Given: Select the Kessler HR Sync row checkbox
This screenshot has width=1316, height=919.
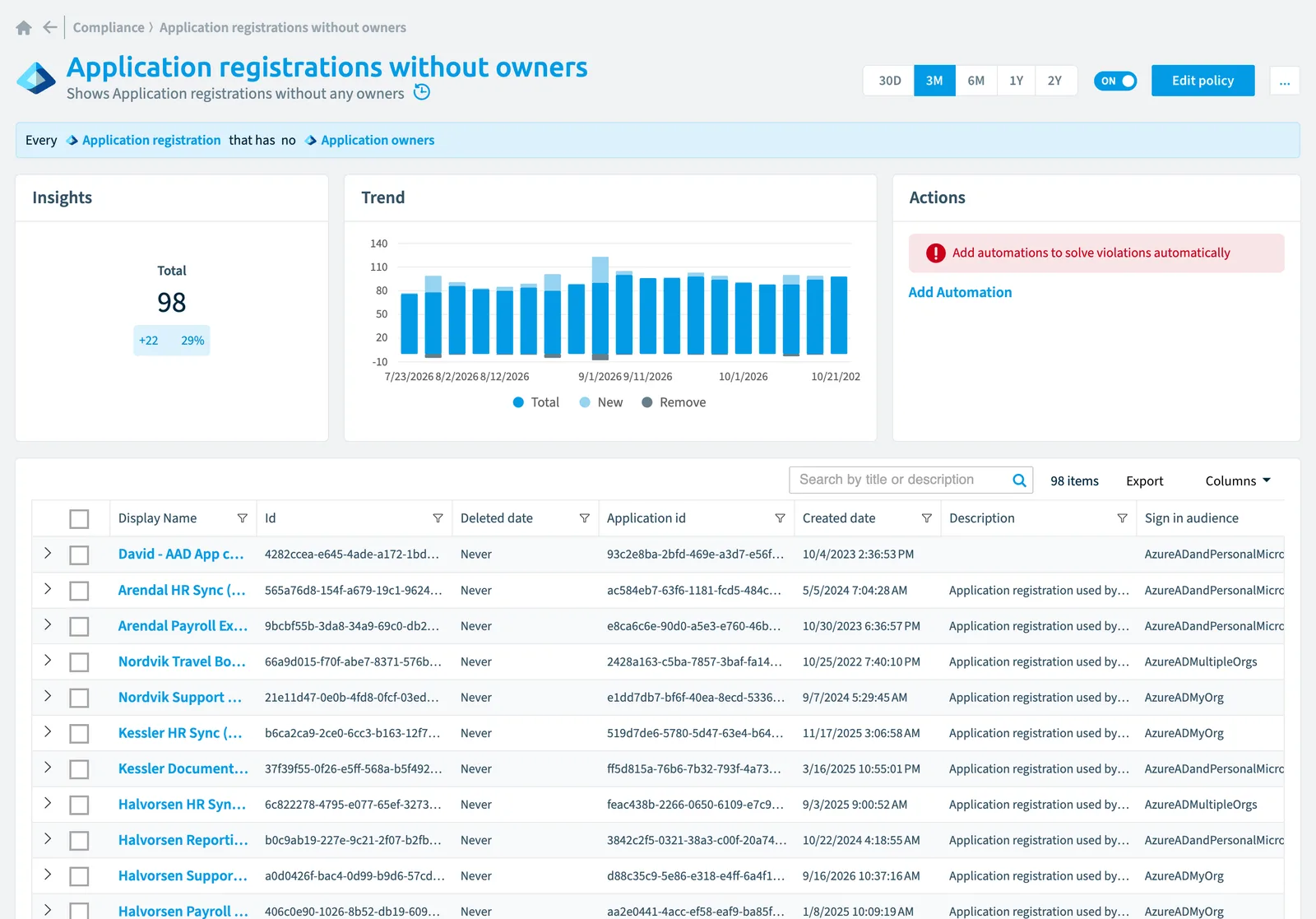Looking at the screenshot, I should pos(79,734).
